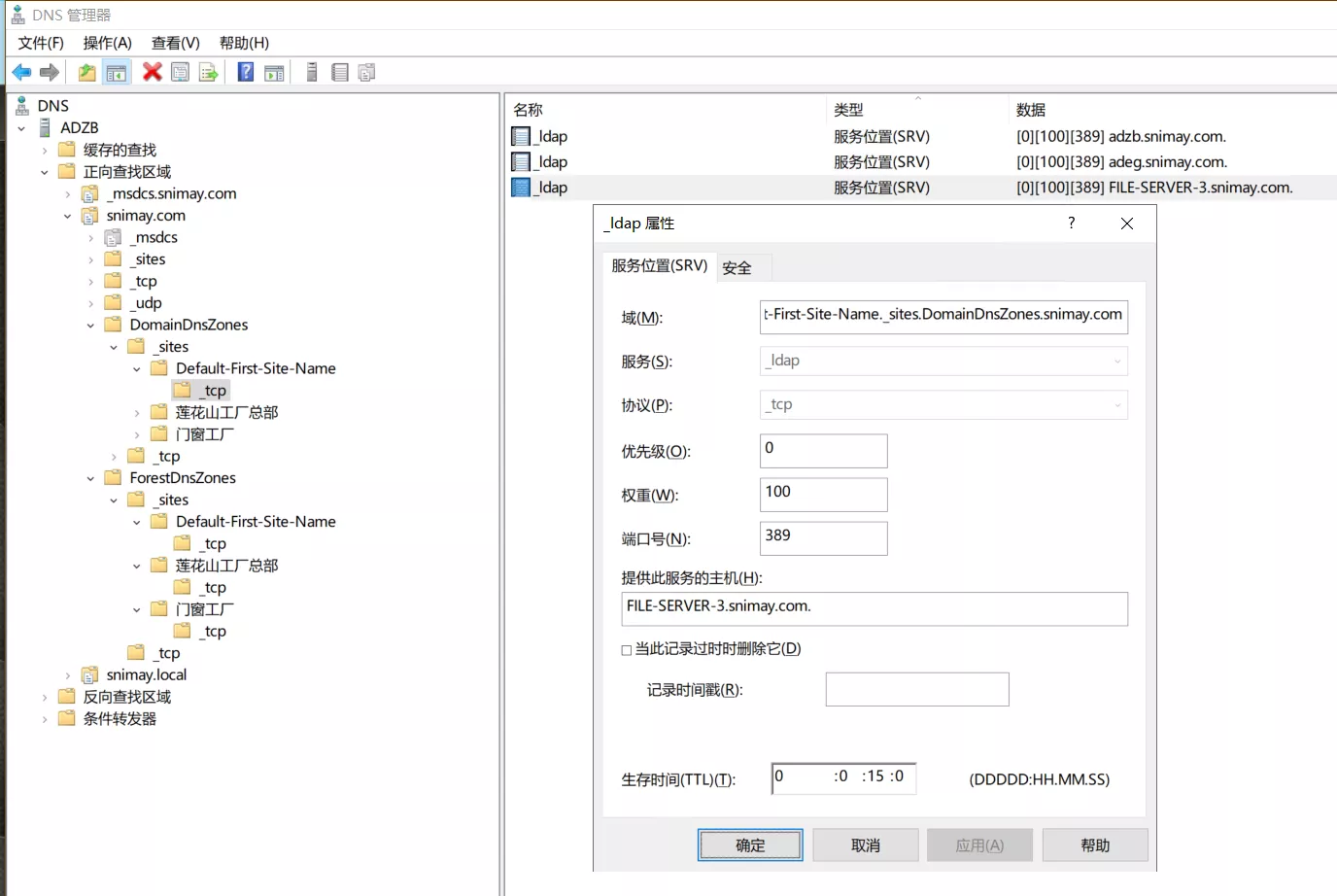The width and height of the screenshot is (1337, 896).
Task: Open the 操作(A) menu
Action: (x=107, y=43)
